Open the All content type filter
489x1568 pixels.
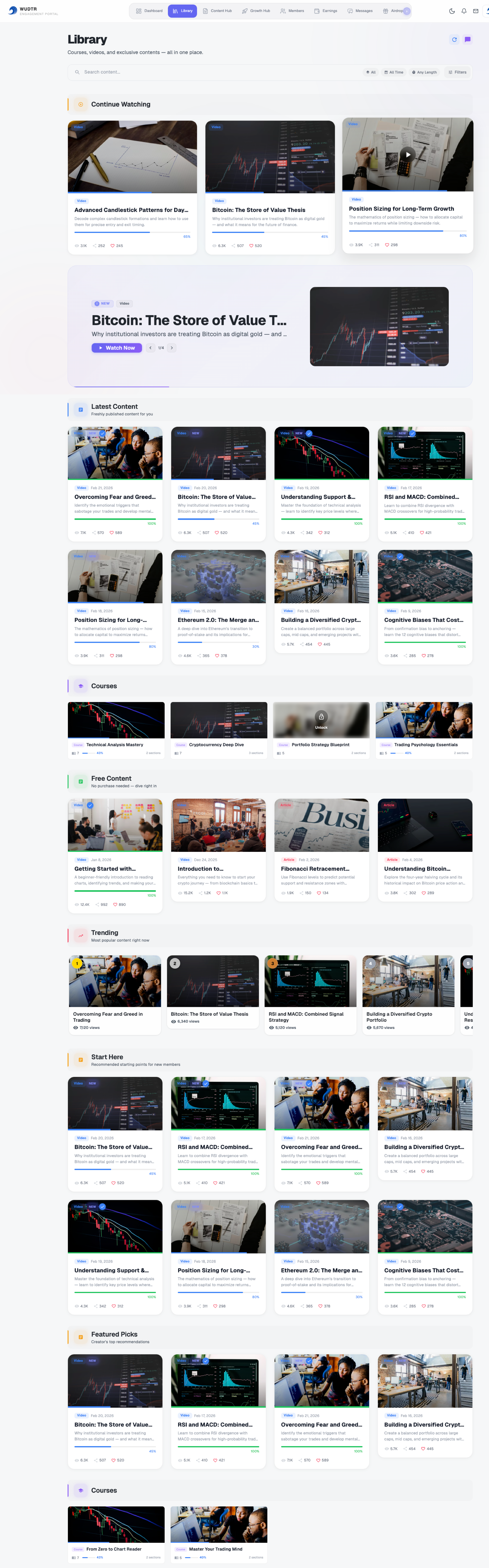[x=371, y=72]
